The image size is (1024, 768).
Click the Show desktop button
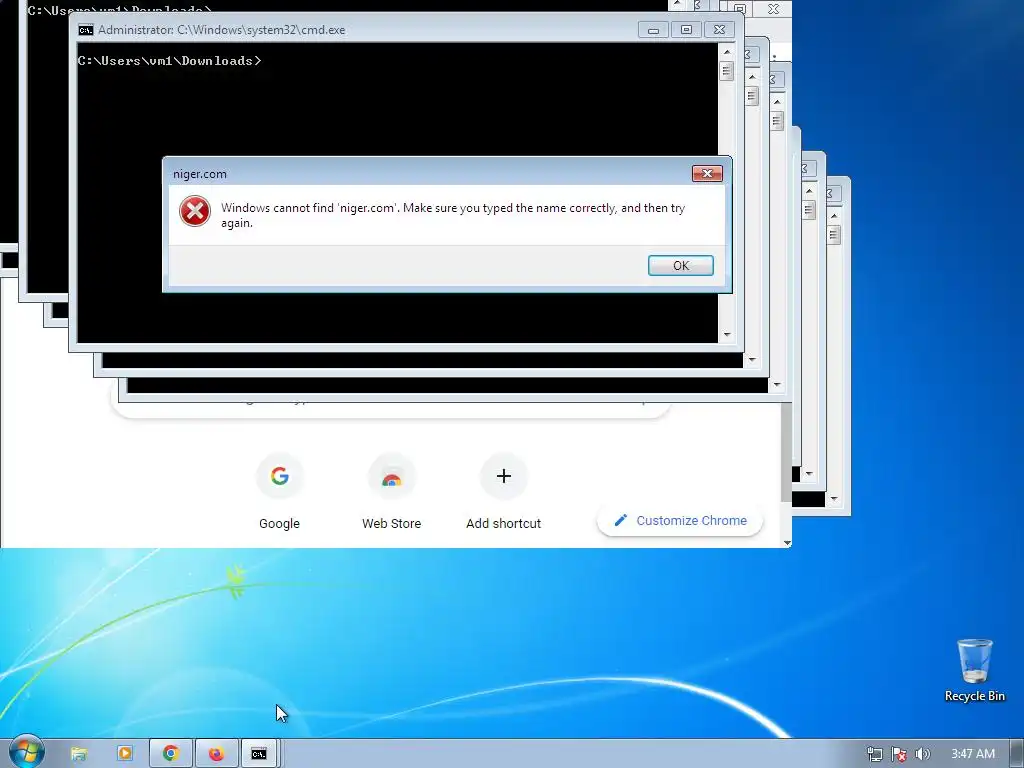pyautogui.click(x=1019, y=754)
